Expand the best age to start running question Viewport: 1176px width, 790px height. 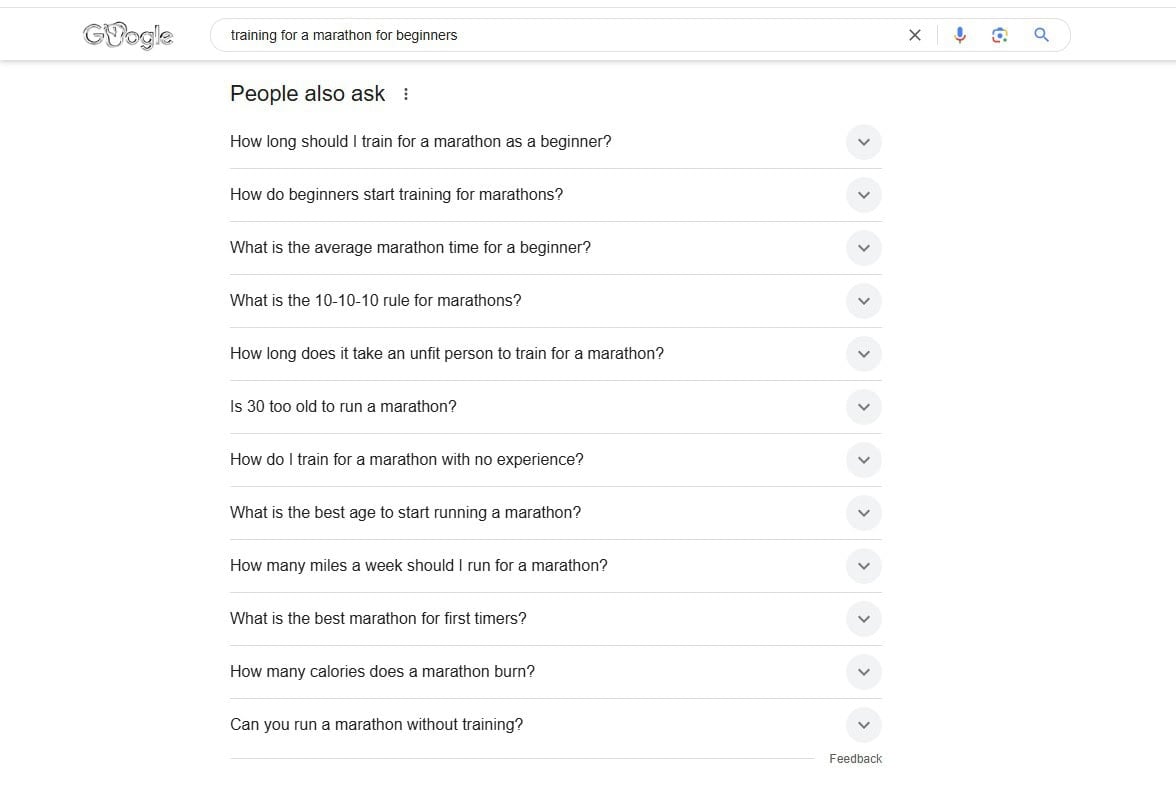coord(863,512)
